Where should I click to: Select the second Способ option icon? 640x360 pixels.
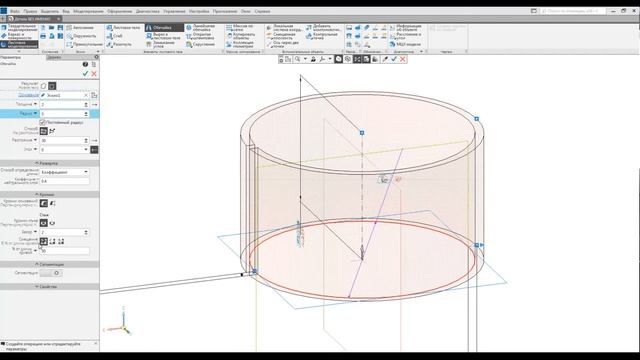tap(52, 131)
